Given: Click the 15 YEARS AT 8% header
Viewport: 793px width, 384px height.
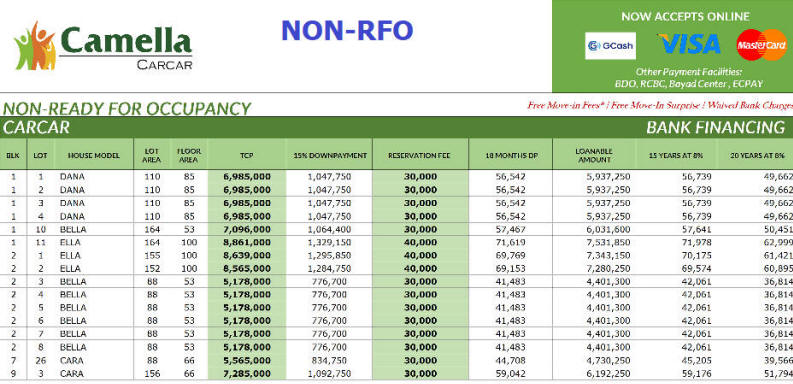Looking at the screenshot, I should point(676,155).
